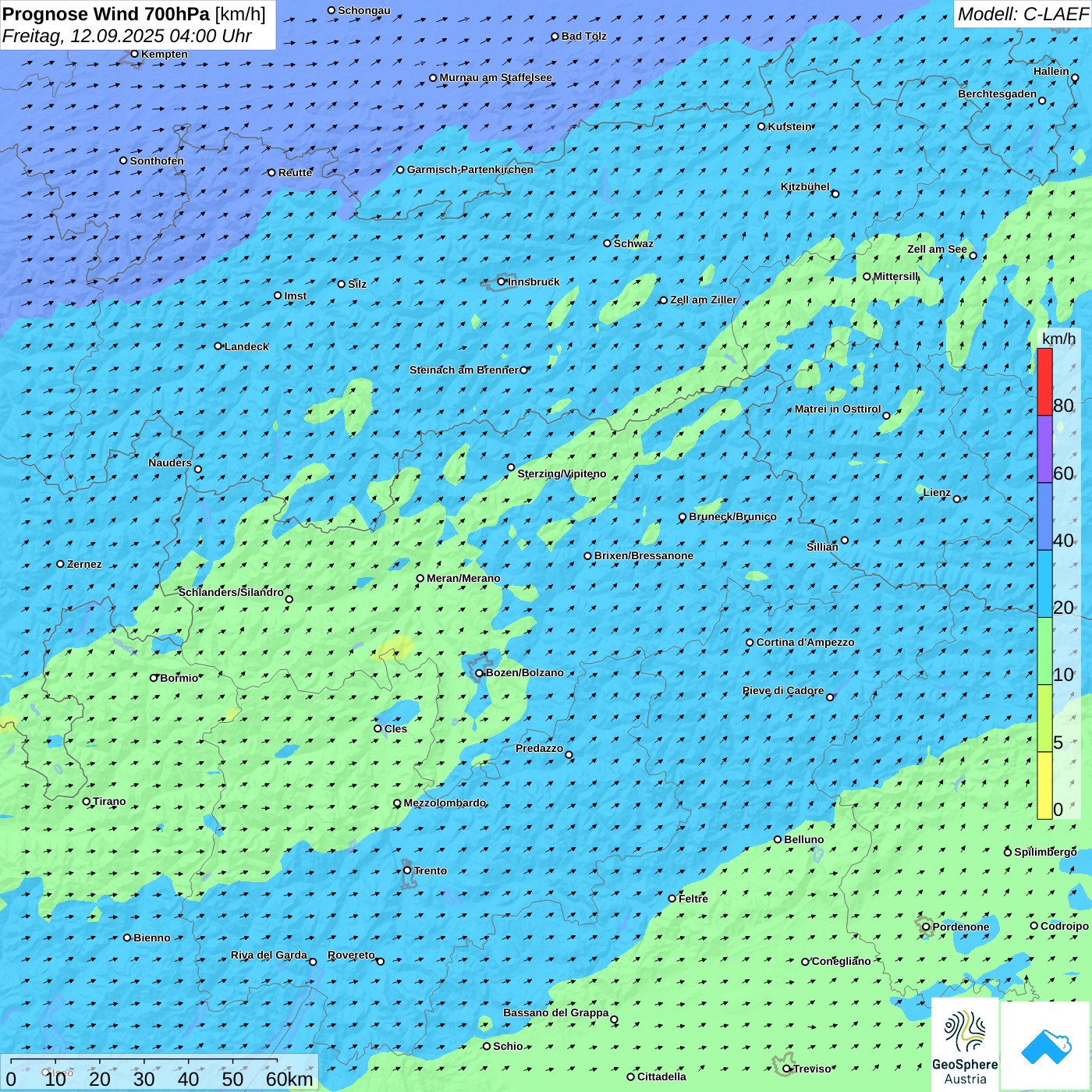This screenshot has width=1092, height=1092.
Task: Click the 'Meran/Merano' label
Action: click(x=463, y=578)
